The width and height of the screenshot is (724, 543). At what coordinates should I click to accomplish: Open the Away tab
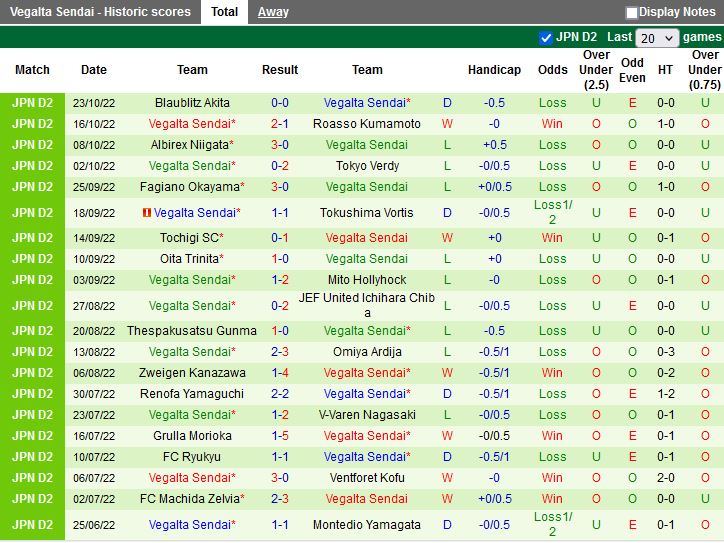pos(273,12)
